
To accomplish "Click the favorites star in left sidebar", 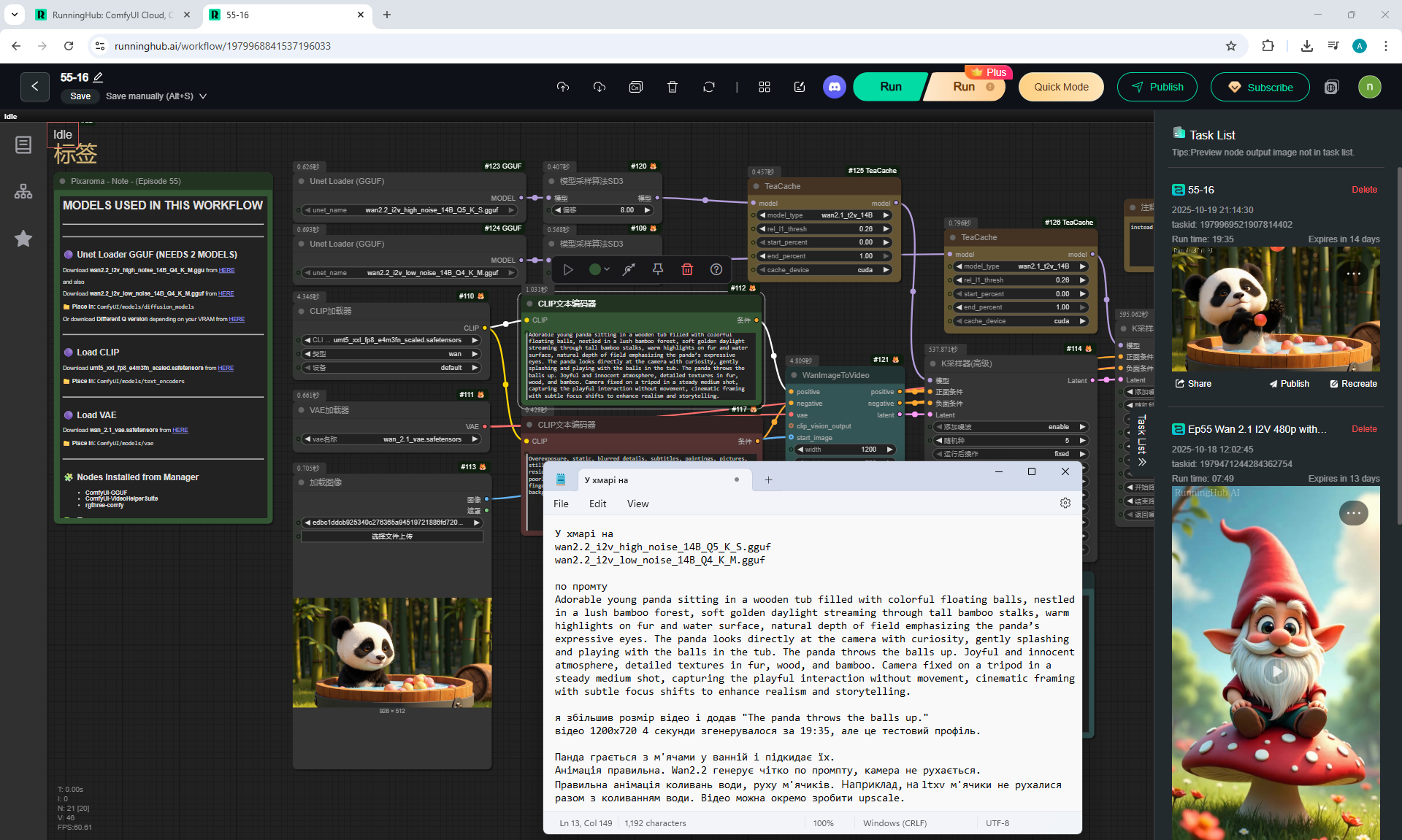I will tap(23, 239).
